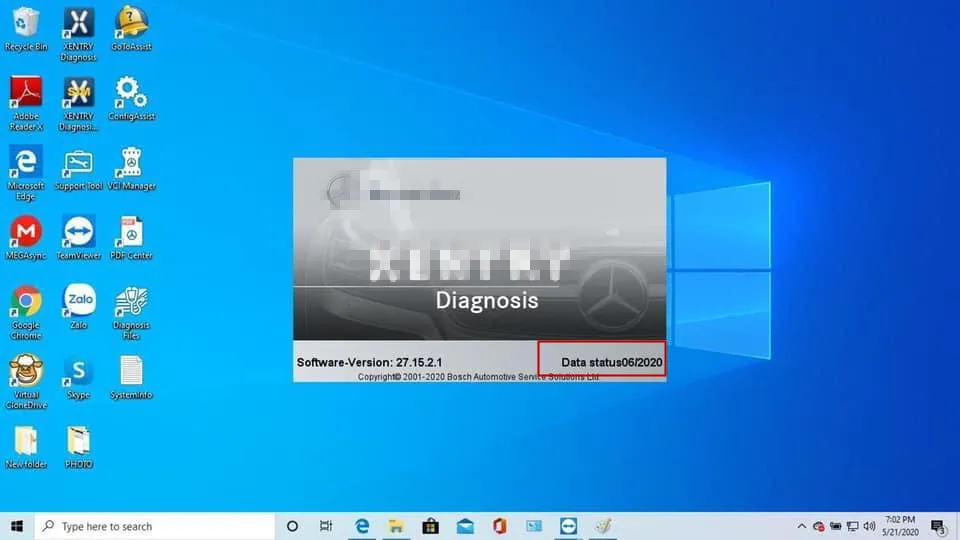Open the New folder desktop icon

[x=26, y=447]
